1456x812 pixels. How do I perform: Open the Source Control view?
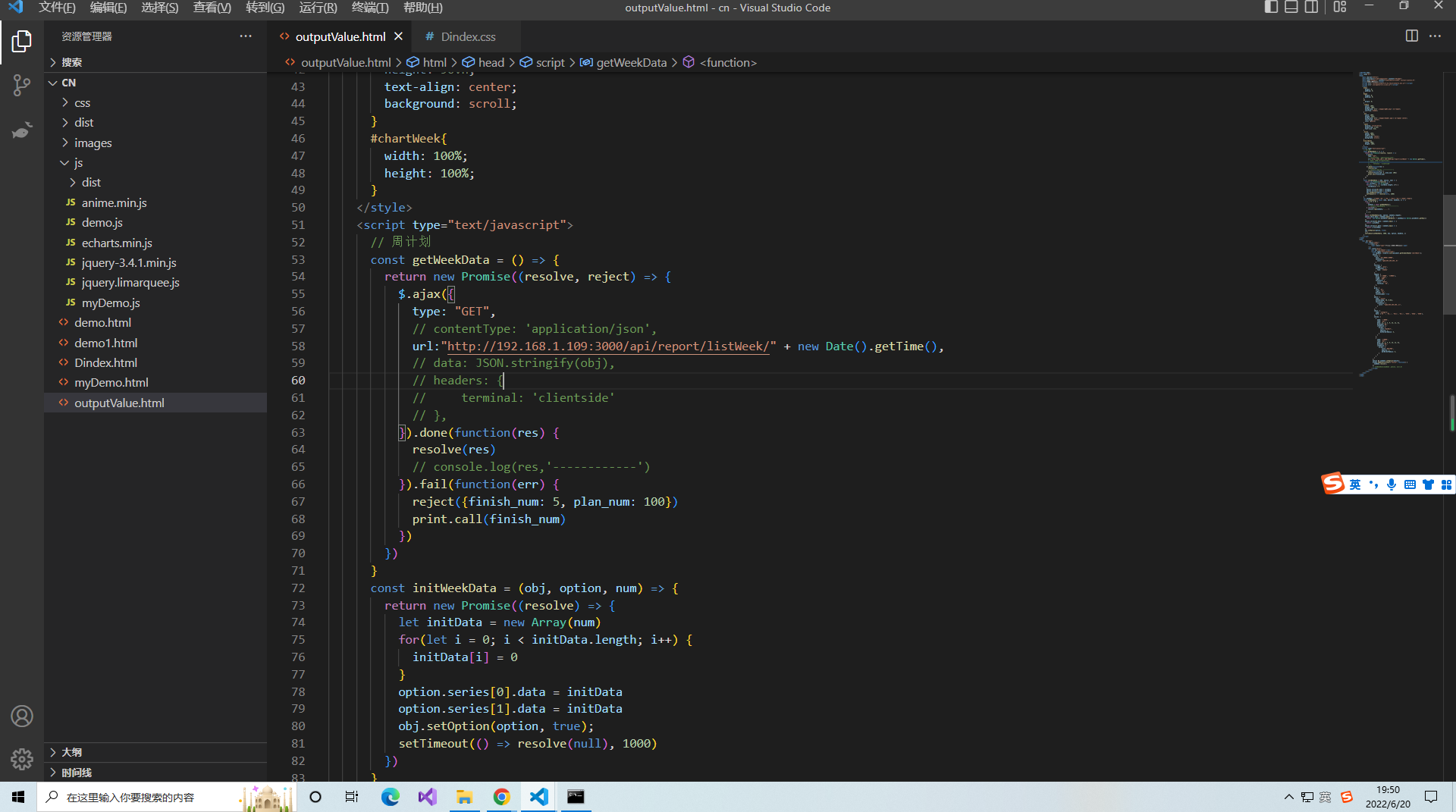click(x=22, y=86)
